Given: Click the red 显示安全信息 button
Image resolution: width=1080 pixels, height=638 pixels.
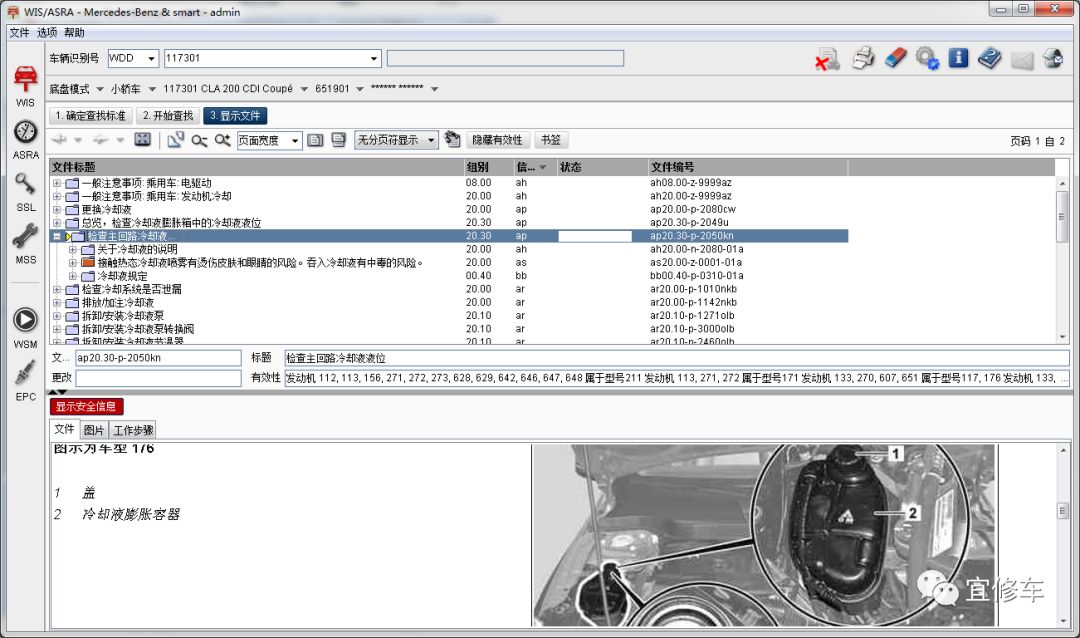Looking at the screenshot, I should [86, 407].
